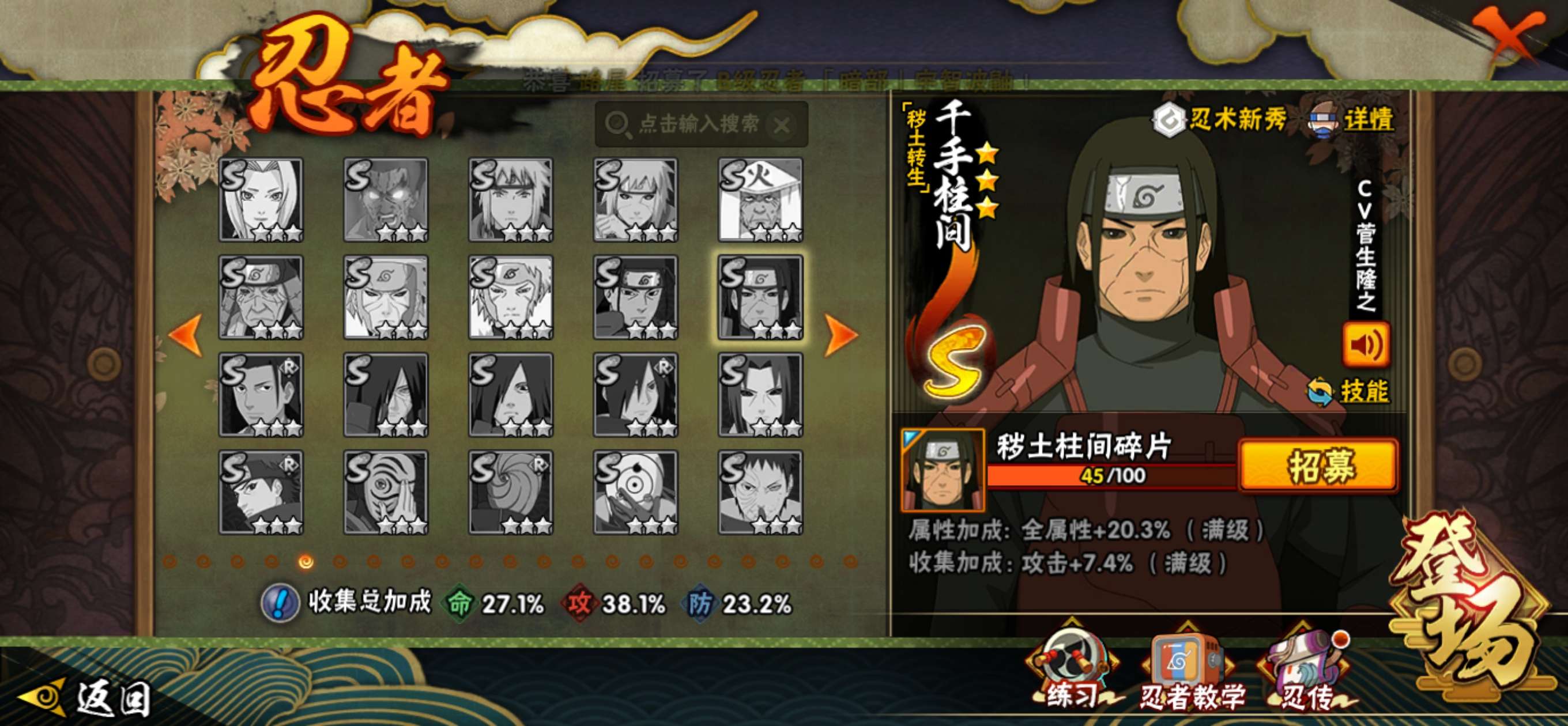Play the character voice speaker icon
Viewport: 1568px width, 726px height.
[1366, 345]
